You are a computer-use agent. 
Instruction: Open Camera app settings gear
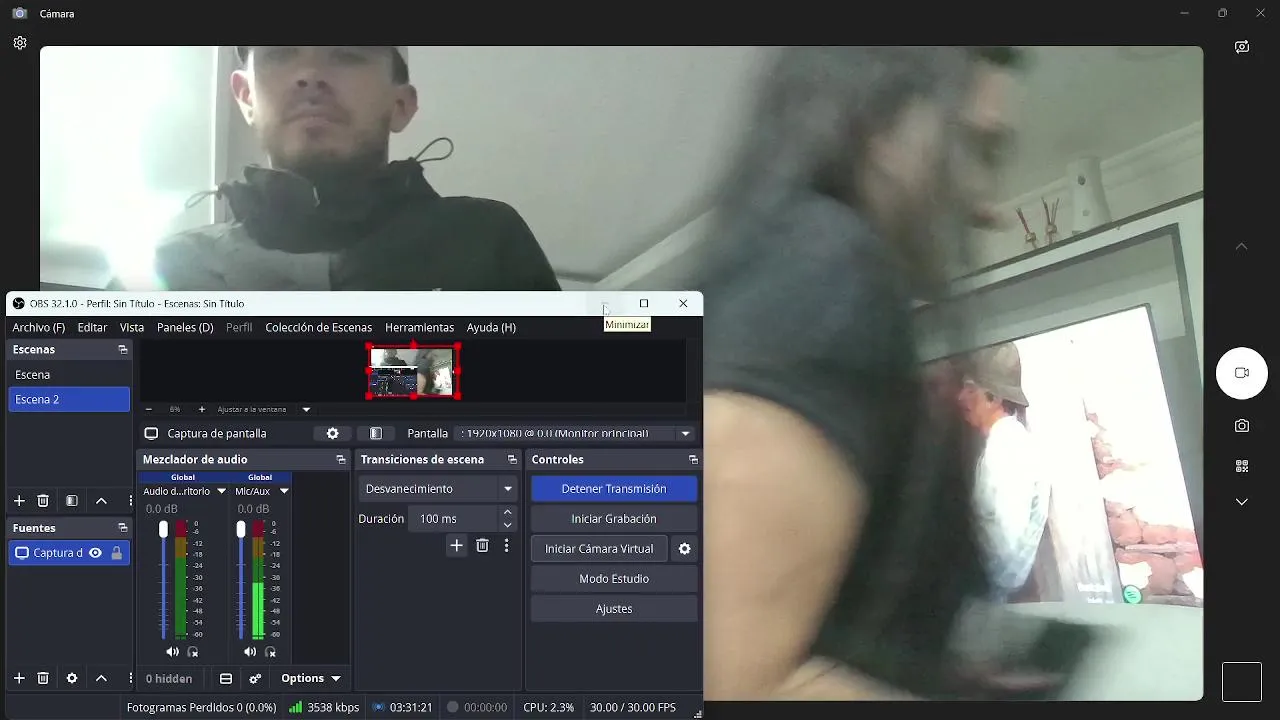[x=20, y=43]
